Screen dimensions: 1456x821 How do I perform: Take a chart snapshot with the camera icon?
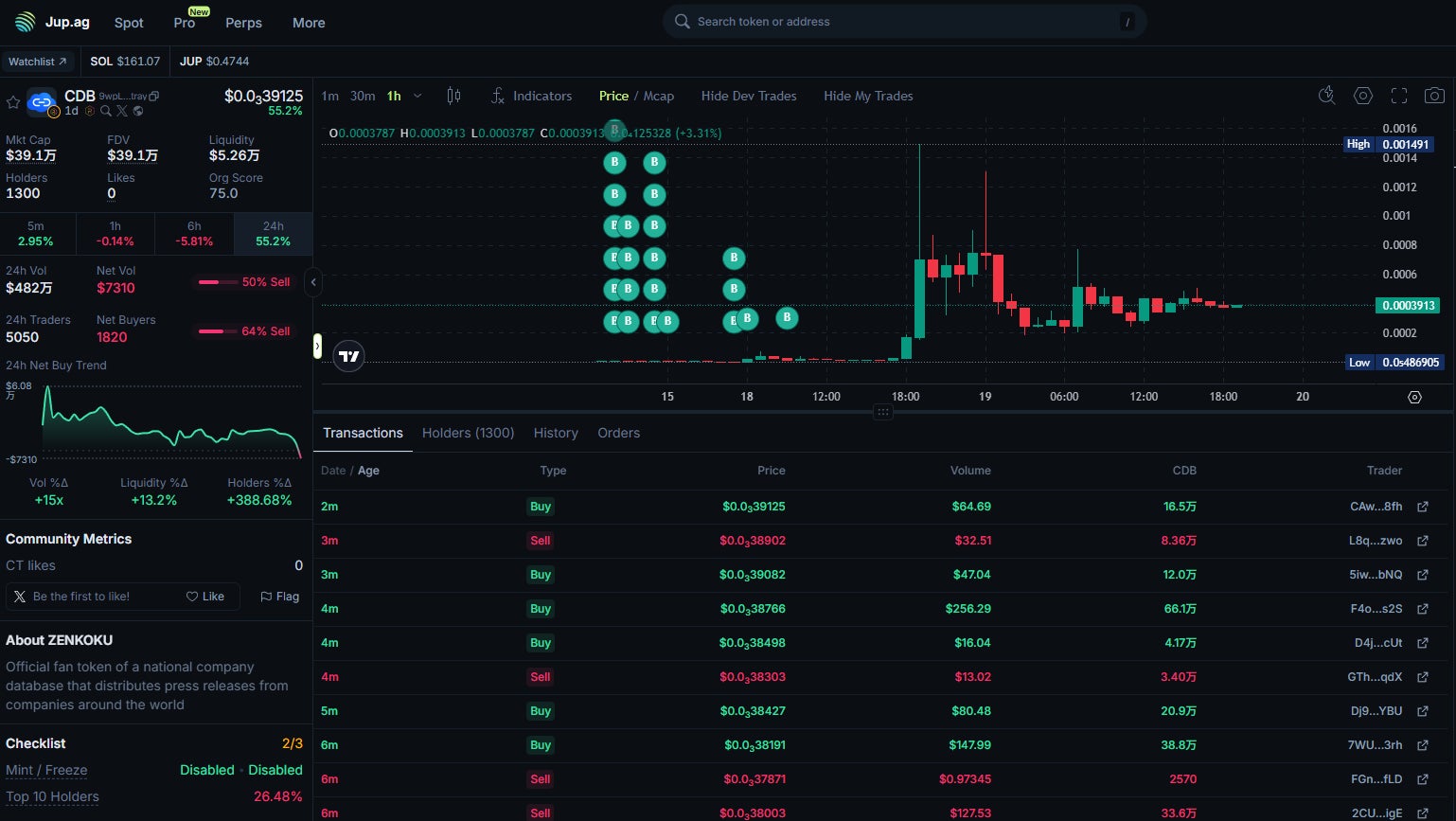point(1435,96)
